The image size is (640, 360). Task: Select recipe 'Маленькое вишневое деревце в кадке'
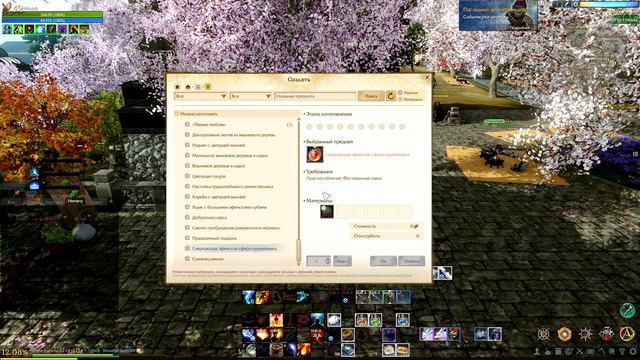point(230,156)
